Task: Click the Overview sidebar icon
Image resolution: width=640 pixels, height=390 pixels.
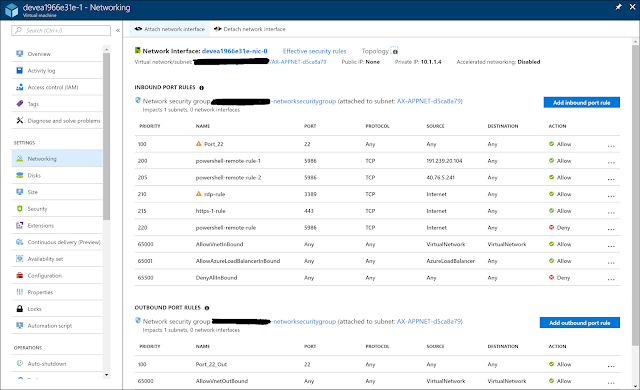Action: tap(20, 53)
